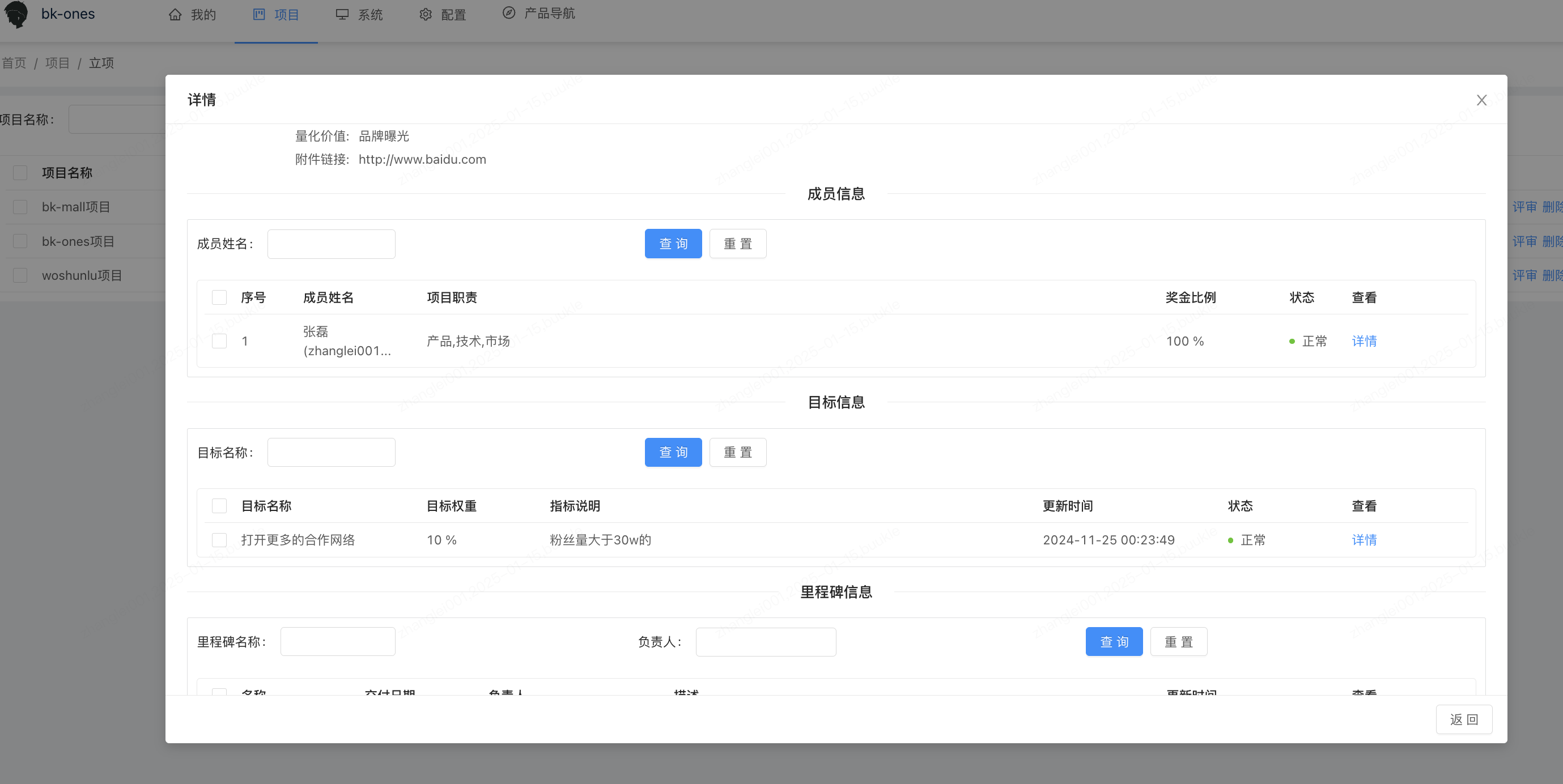Screen dimensions: 1563x784
Task: Open 详情 link for member 张磊
Action: 1364,342
